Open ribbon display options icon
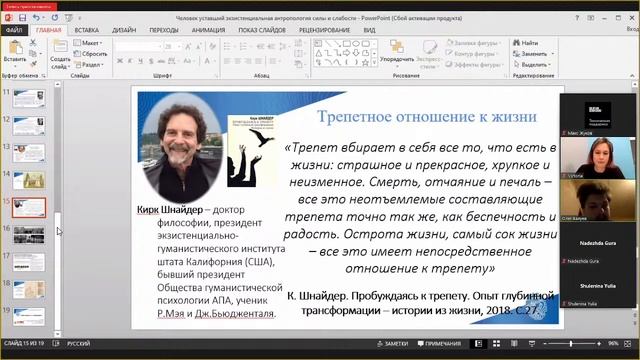640x360 pixels. tap(591, 18)
